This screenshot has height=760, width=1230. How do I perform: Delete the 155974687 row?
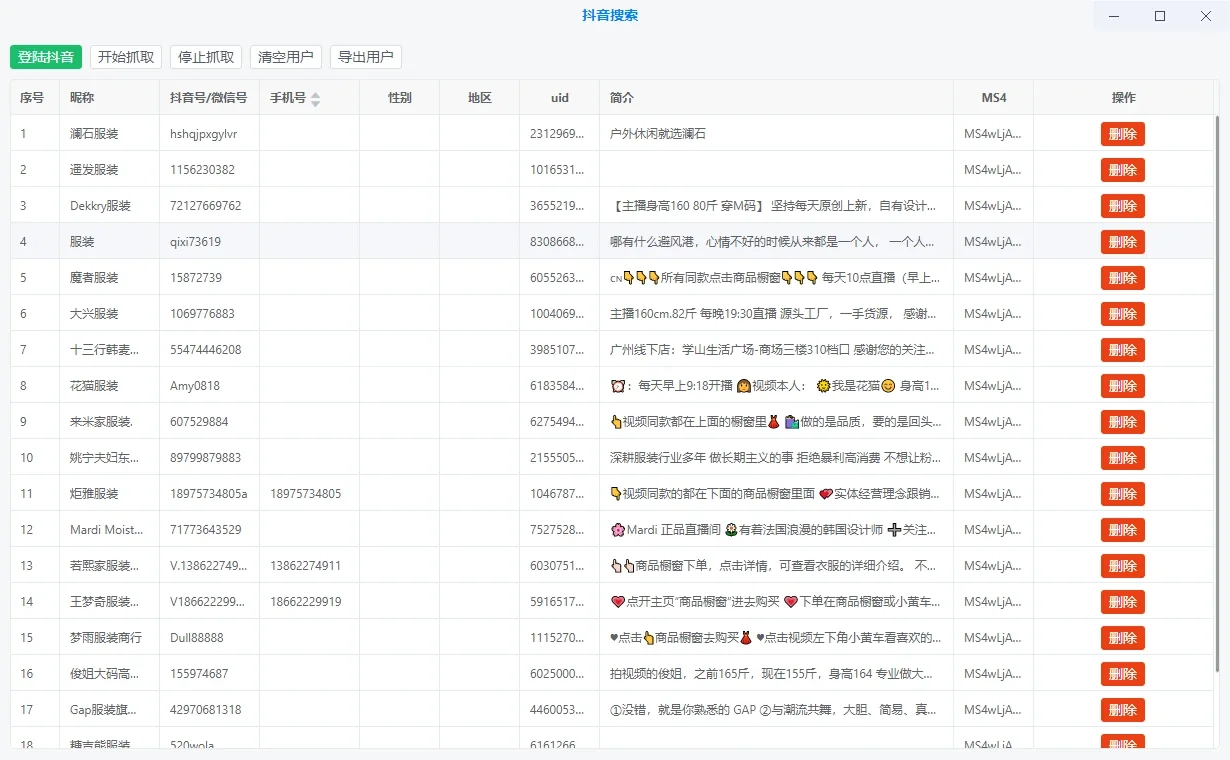[1123, 674]
